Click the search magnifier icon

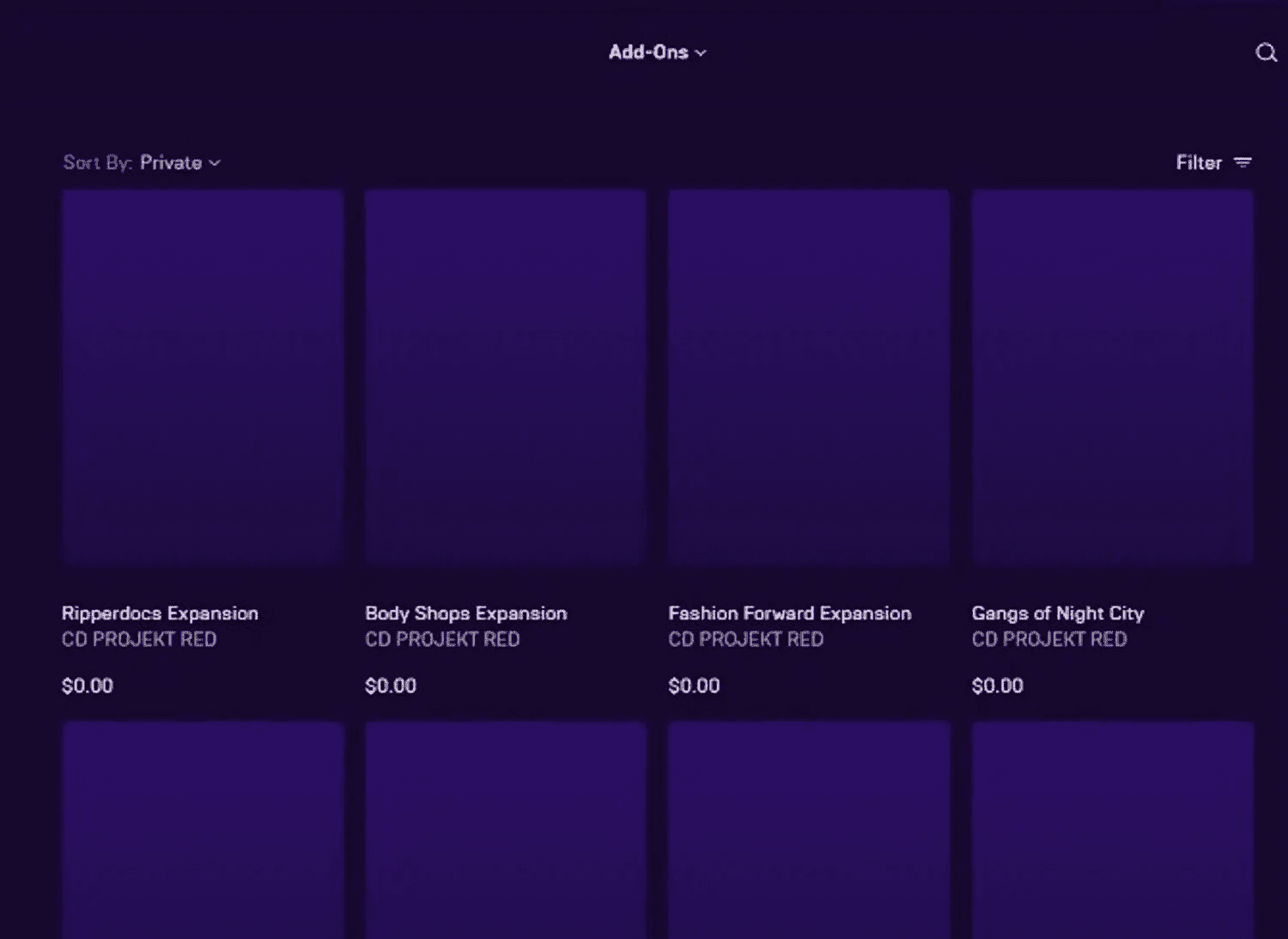(x=1266, y=53)
